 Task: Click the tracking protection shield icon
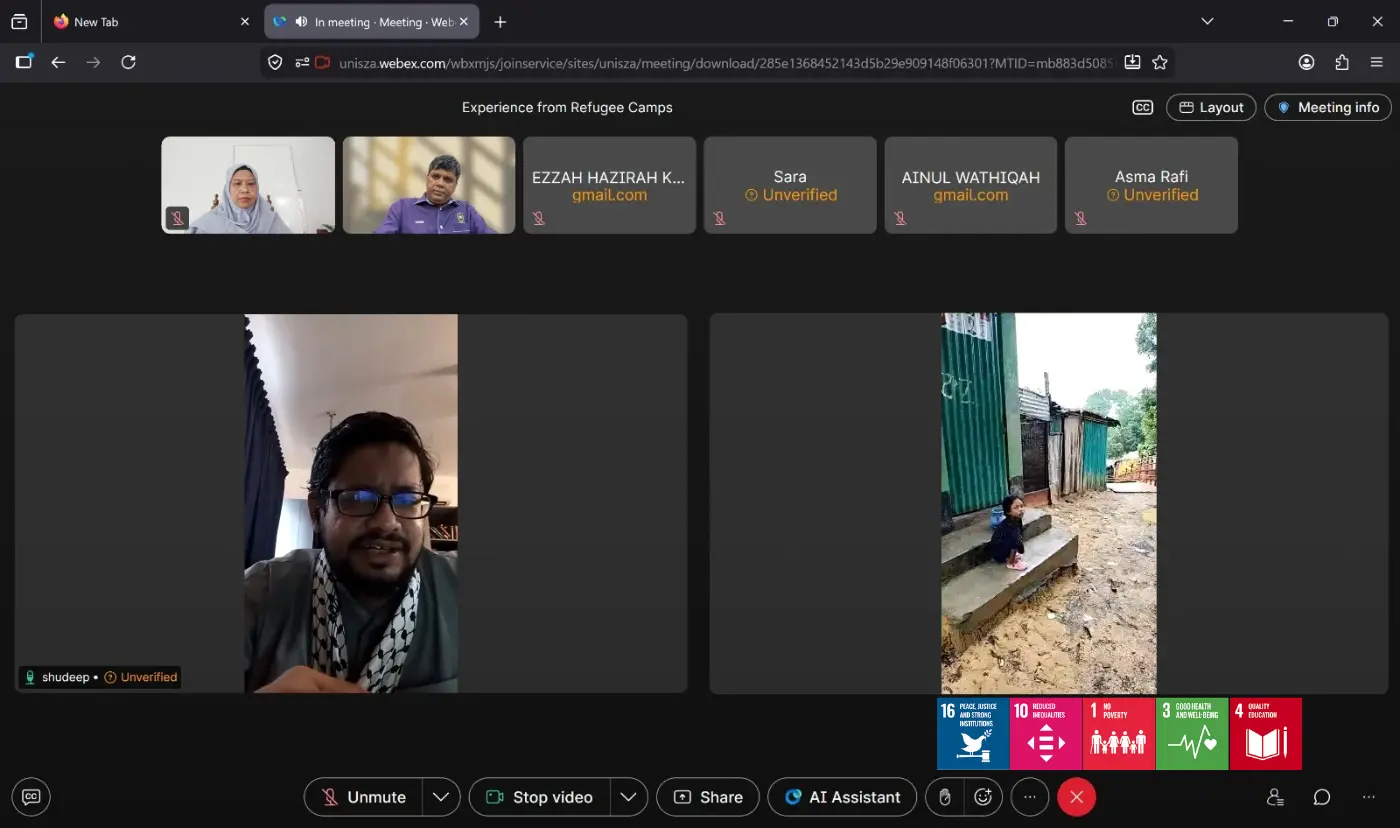(x=275, y=62)
